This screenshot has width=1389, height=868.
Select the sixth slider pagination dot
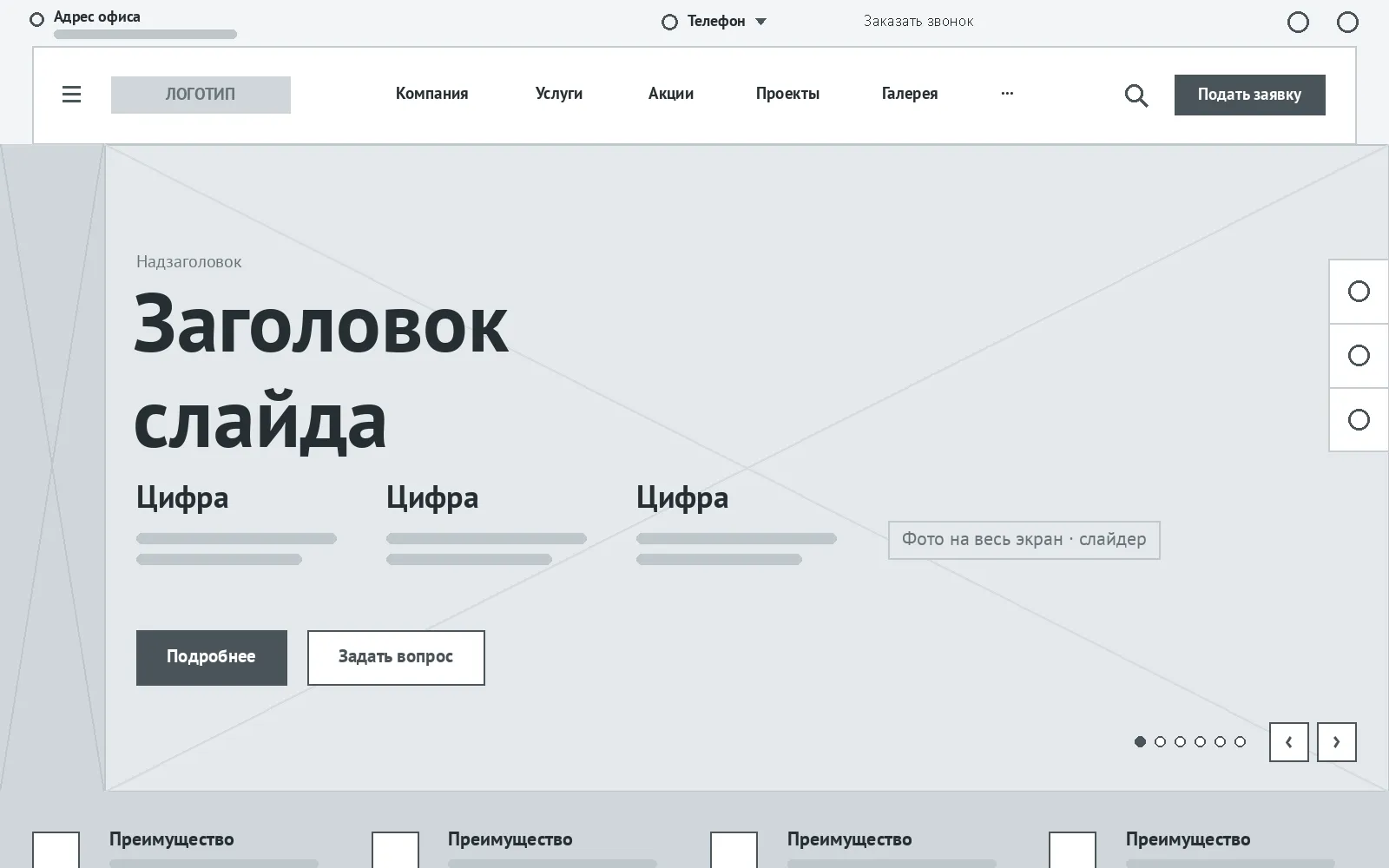(x=1240, y=741)
